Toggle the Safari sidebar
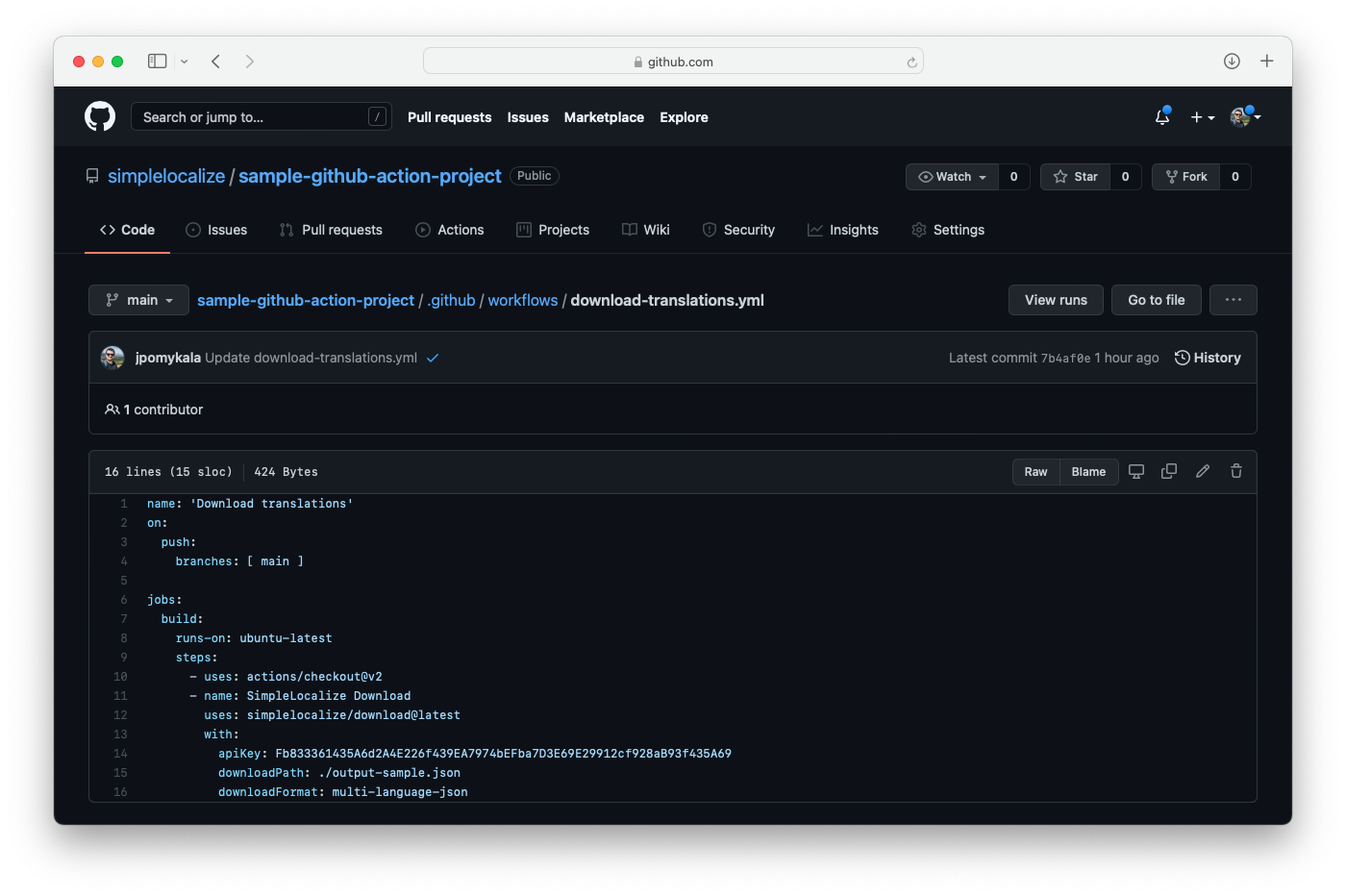The image size is (1346, 896). pos(157,62)
